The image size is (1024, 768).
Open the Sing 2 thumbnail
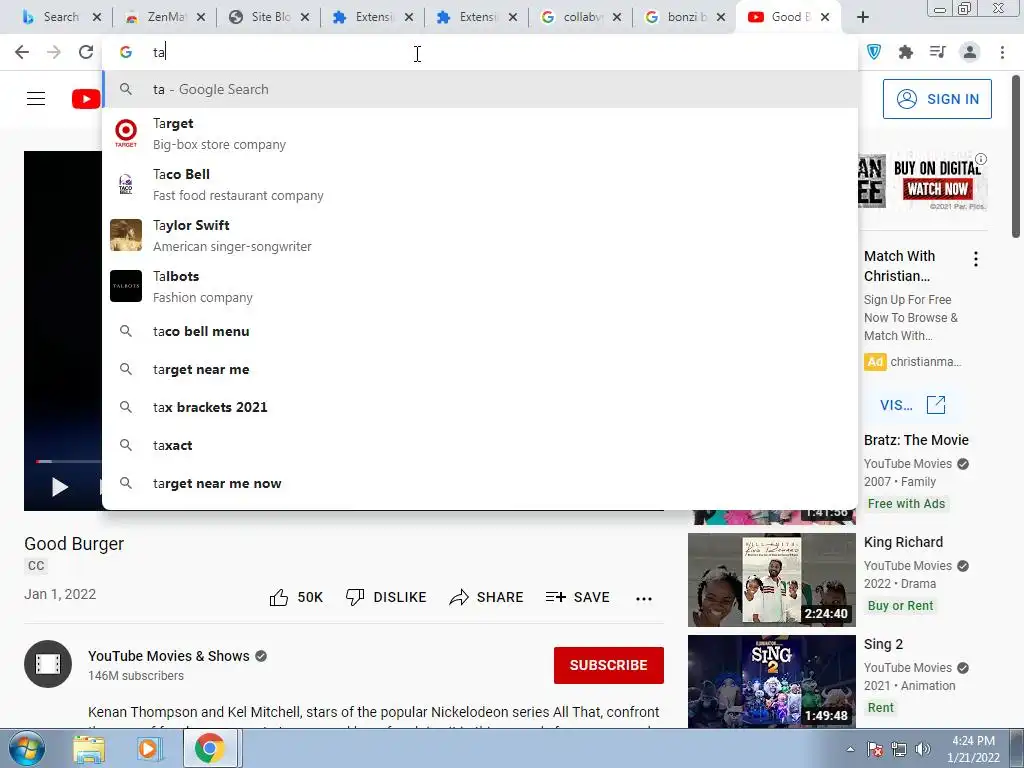[x=772, y=681]
